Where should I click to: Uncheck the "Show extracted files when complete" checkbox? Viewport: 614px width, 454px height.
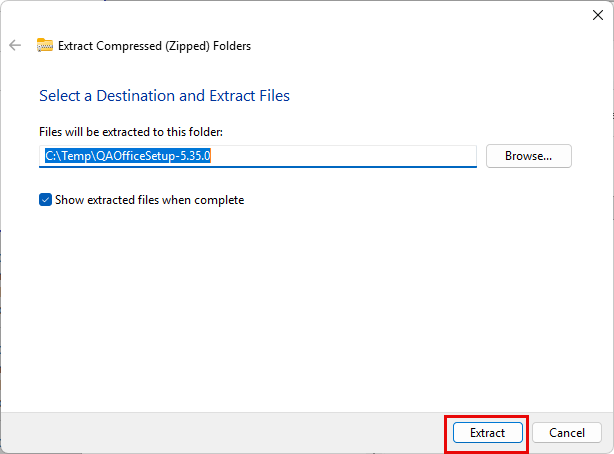coord(46,200)
